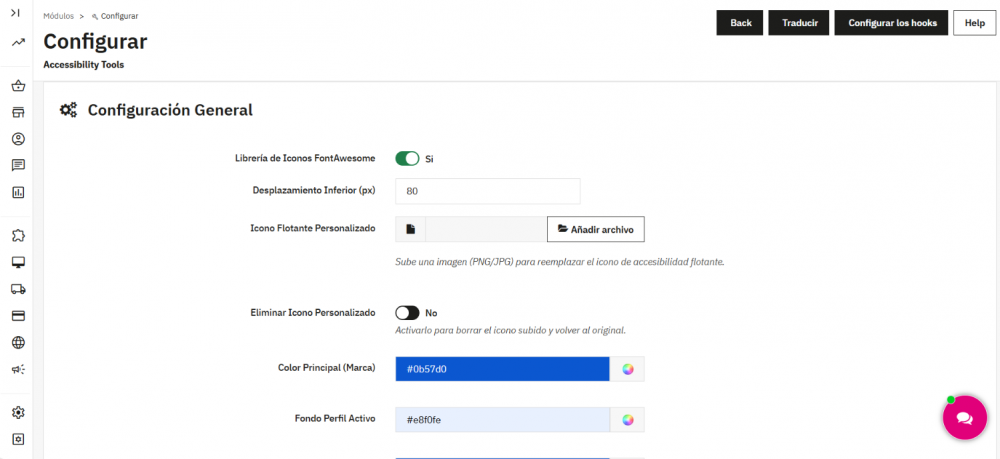Click the Añadir archivo button
Image resolution: width=1000 pixels, height=459 pixels.
pyautogui.click(x=596, y=229)
